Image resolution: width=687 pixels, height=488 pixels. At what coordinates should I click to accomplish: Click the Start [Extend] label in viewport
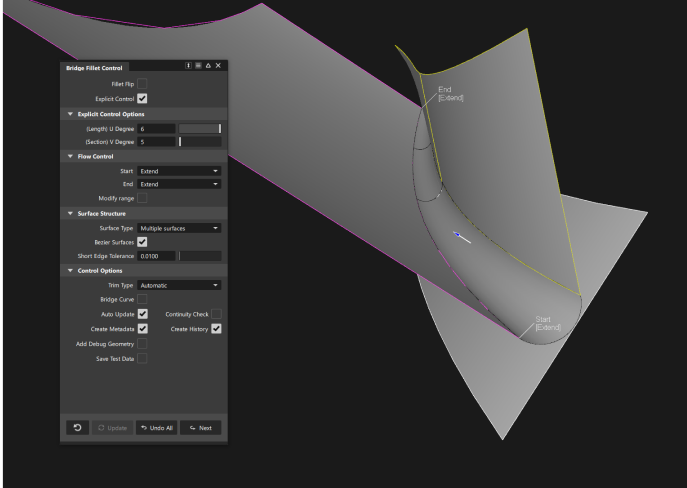coord(548,323)
